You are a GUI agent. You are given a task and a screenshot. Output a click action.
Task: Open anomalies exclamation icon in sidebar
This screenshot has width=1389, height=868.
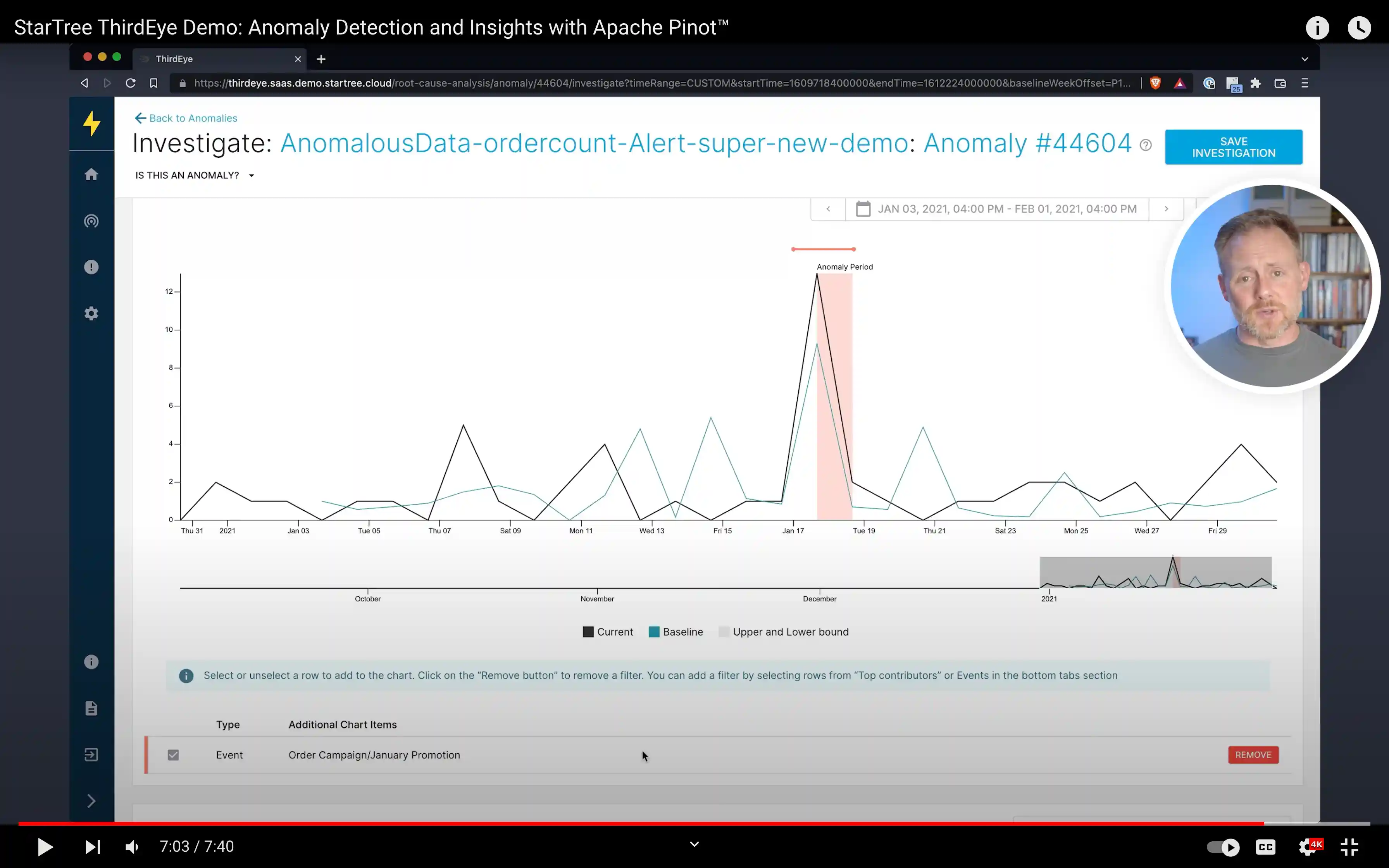(x=91, y=267)
